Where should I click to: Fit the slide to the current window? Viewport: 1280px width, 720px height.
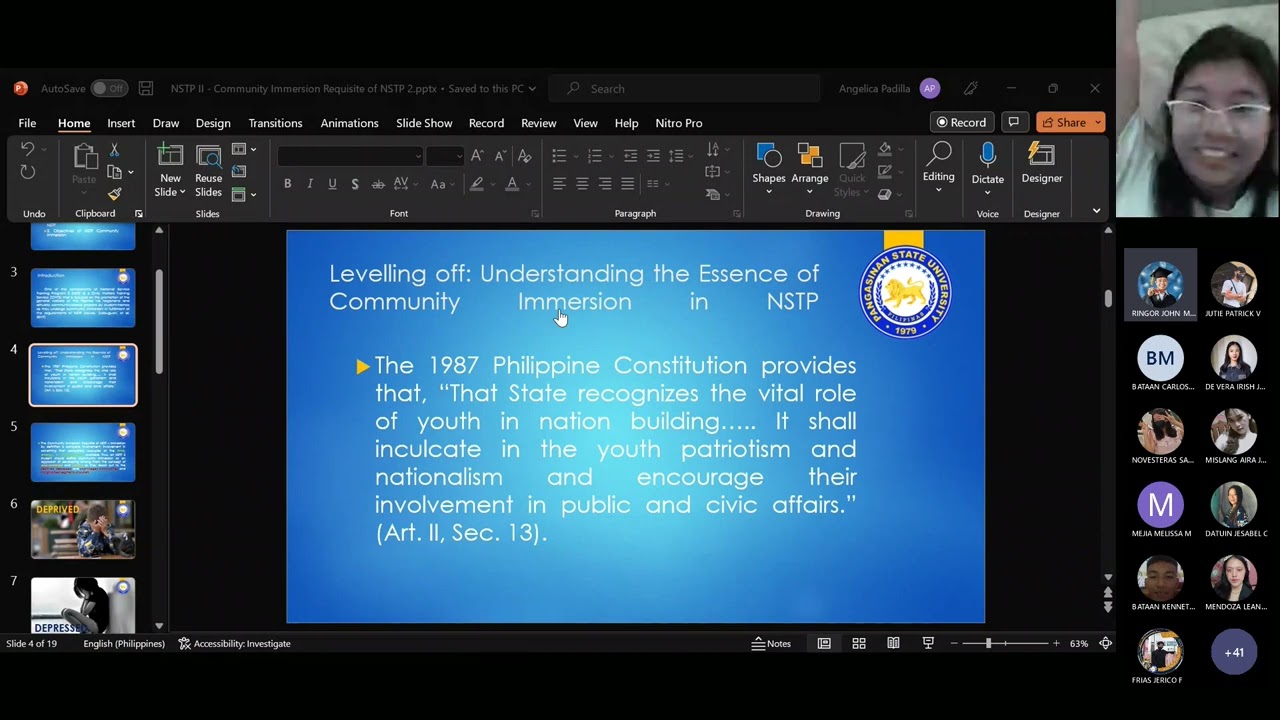tap(1105, 644)
